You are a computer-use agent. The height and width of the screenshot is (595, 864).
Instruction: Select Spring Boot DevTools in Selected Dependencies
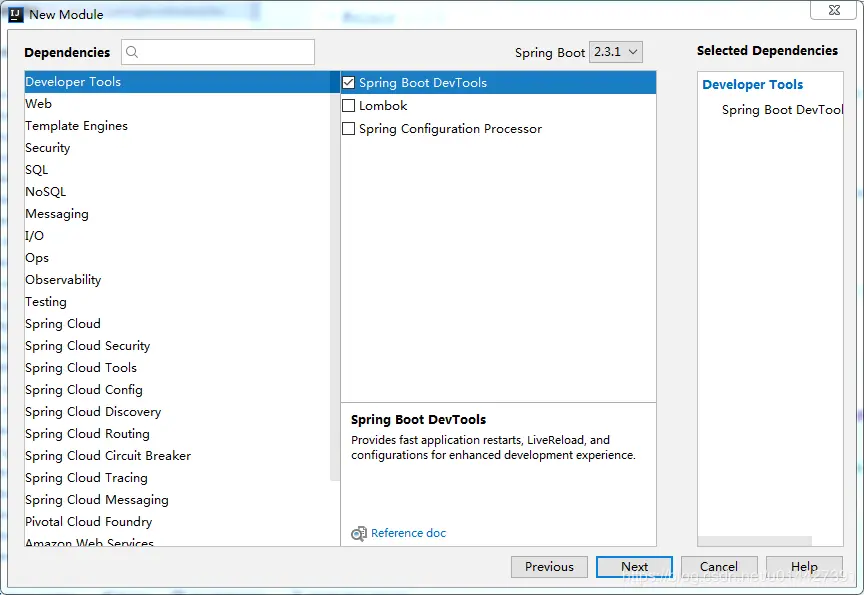click(782, 110)
